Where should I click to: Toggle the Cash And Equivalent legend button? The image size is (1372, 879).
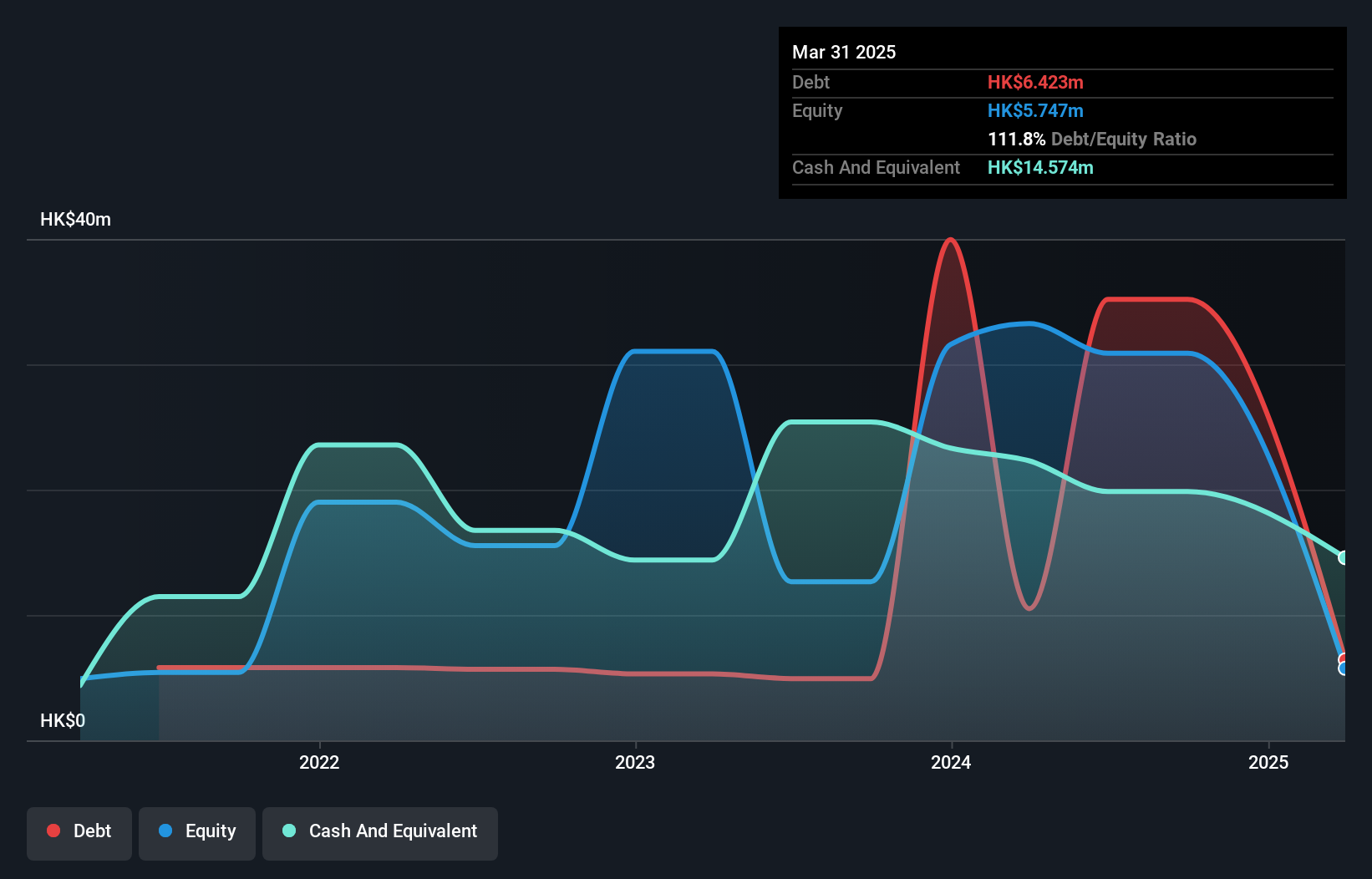pos(380,833)
